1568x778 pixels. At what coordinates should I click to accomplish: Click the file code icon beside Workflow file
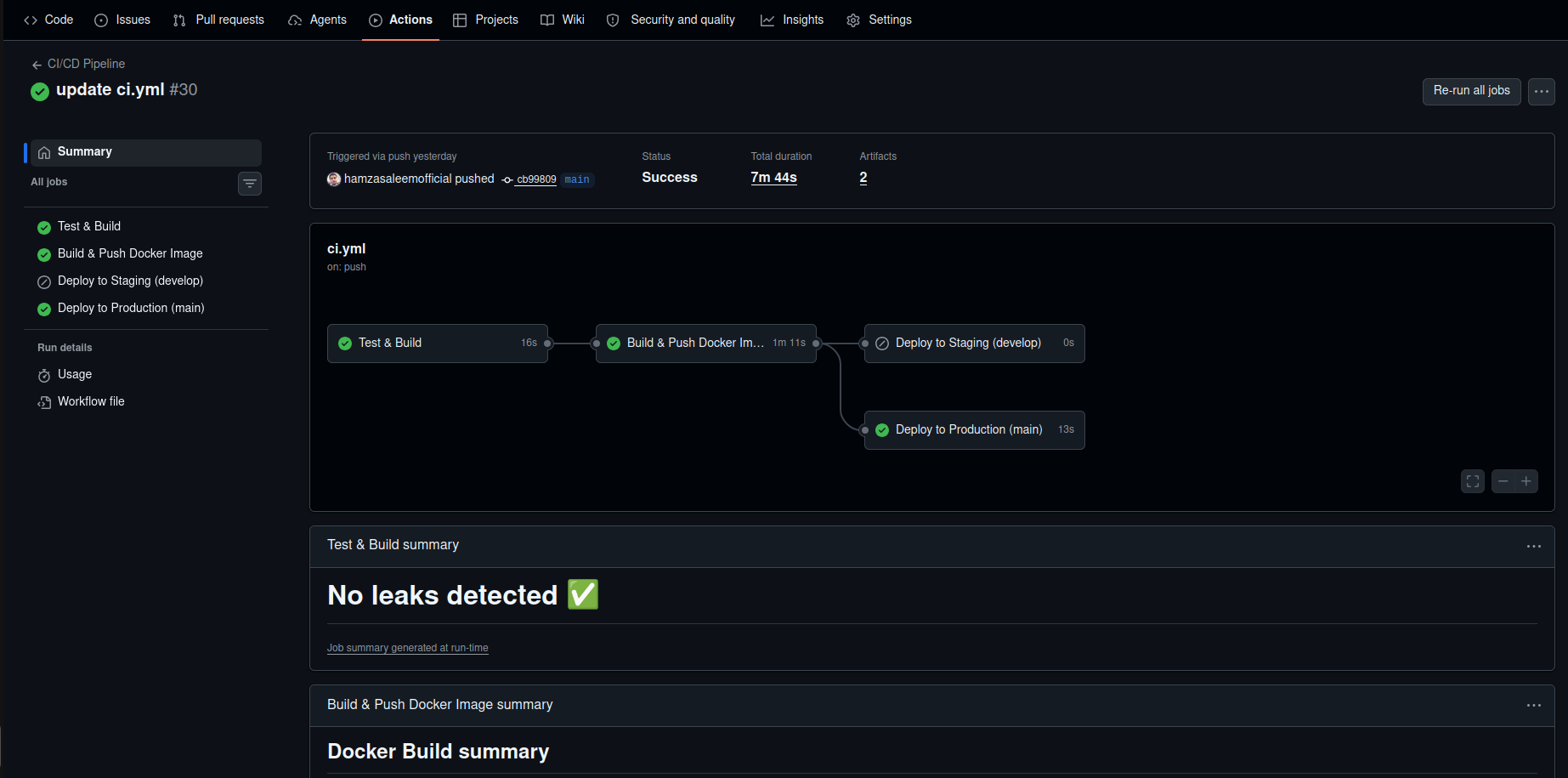point(44,403)
